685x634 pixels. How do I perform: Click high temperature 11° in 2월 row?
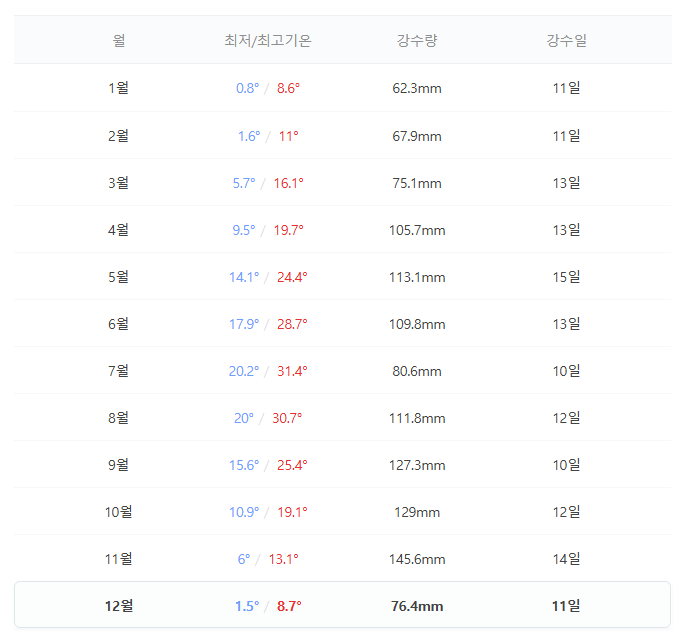pos(288,136)
